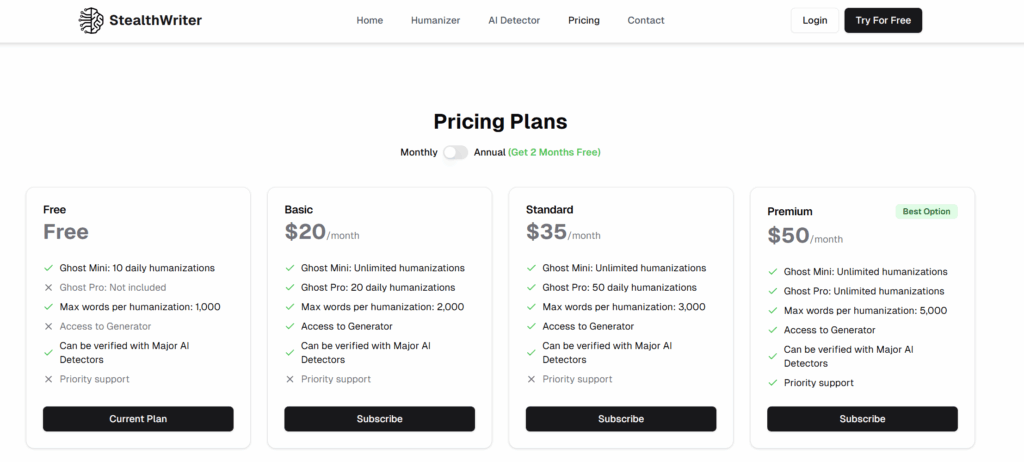The height and width of the screenshot is (462, 1024).
Task: Click the checkmark beside Premium Priority support
Action: point(773,383)
